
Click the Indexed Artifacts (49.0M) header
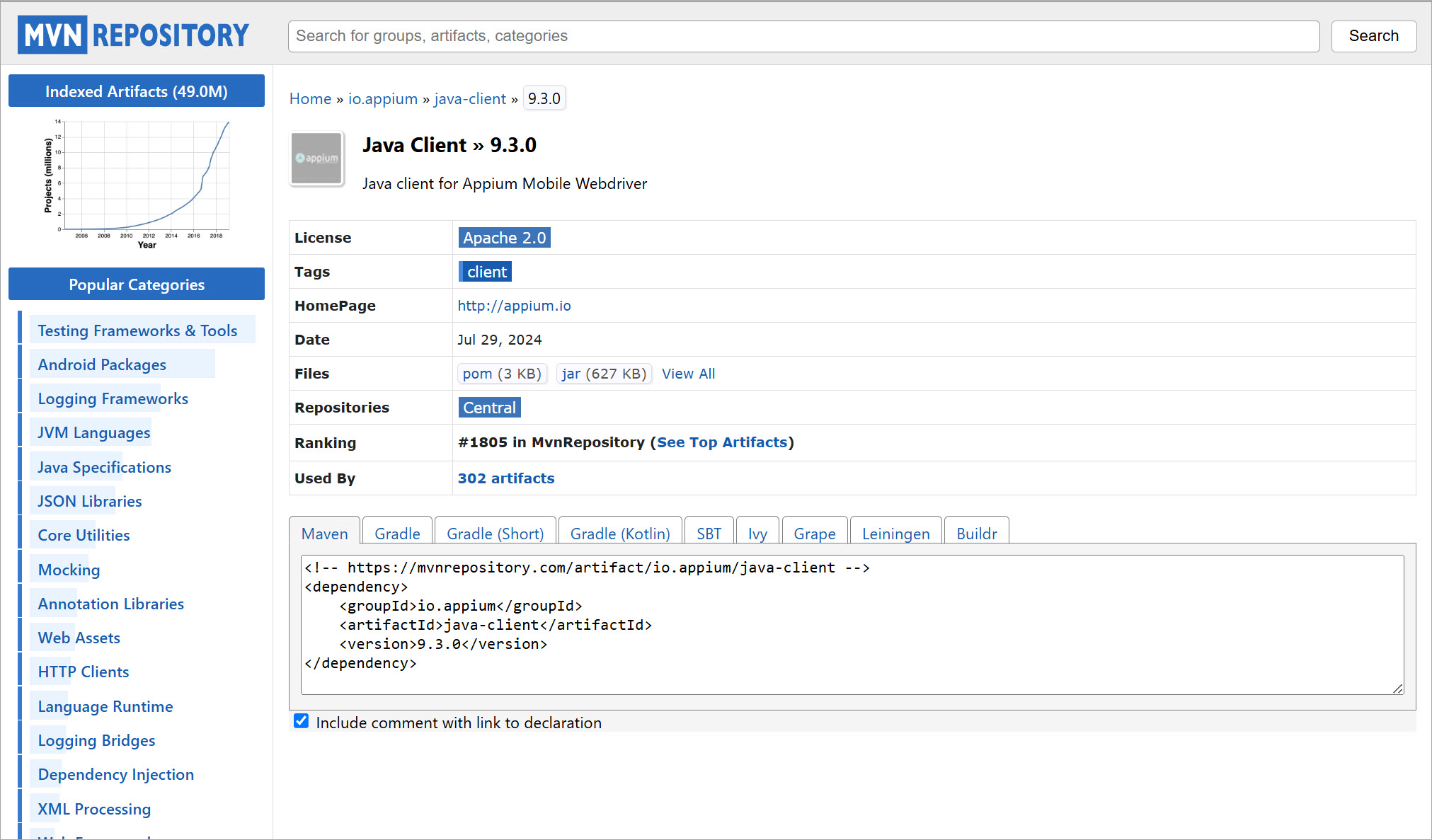pos(137,91)
